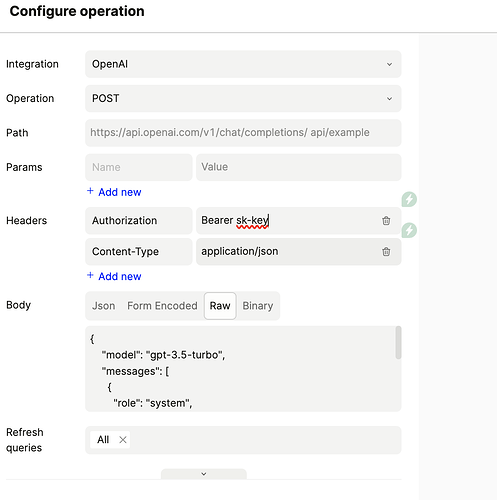This screenshot has height=500, width=497.
Task: Switch body type to Binary tab
Action: 258,306
